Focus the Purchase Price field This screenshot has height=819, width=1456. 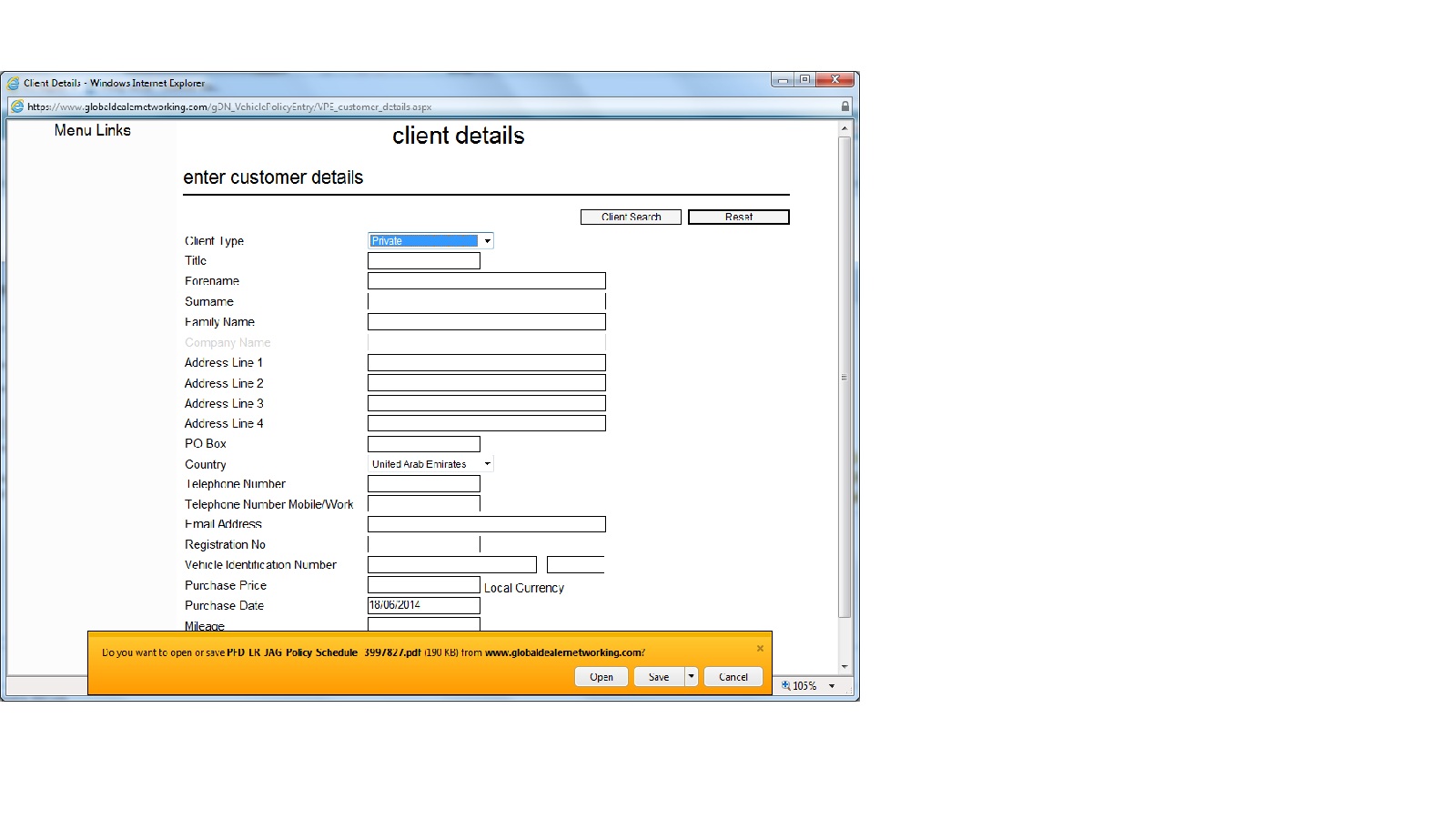[x=424, y=585]
